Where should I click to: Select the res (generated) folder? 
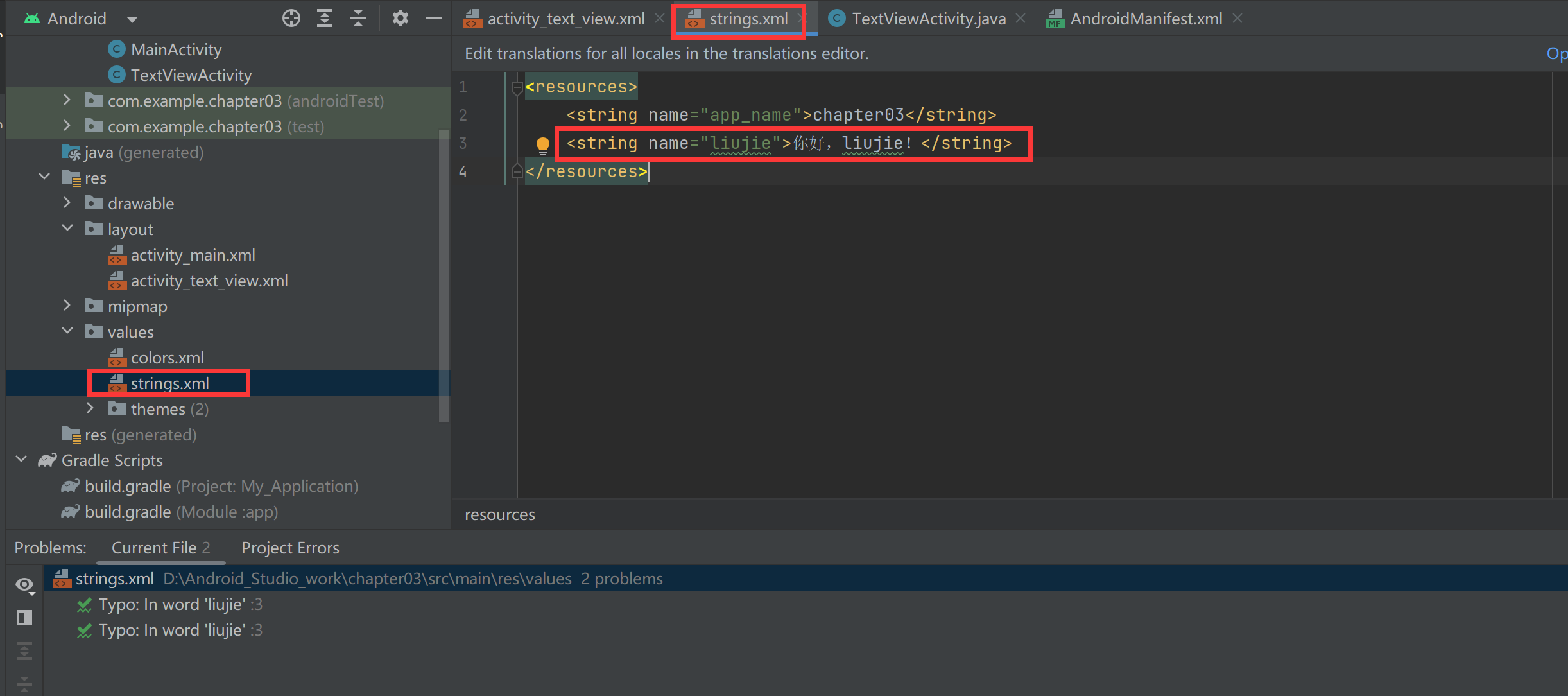click(x=141, y=435)
